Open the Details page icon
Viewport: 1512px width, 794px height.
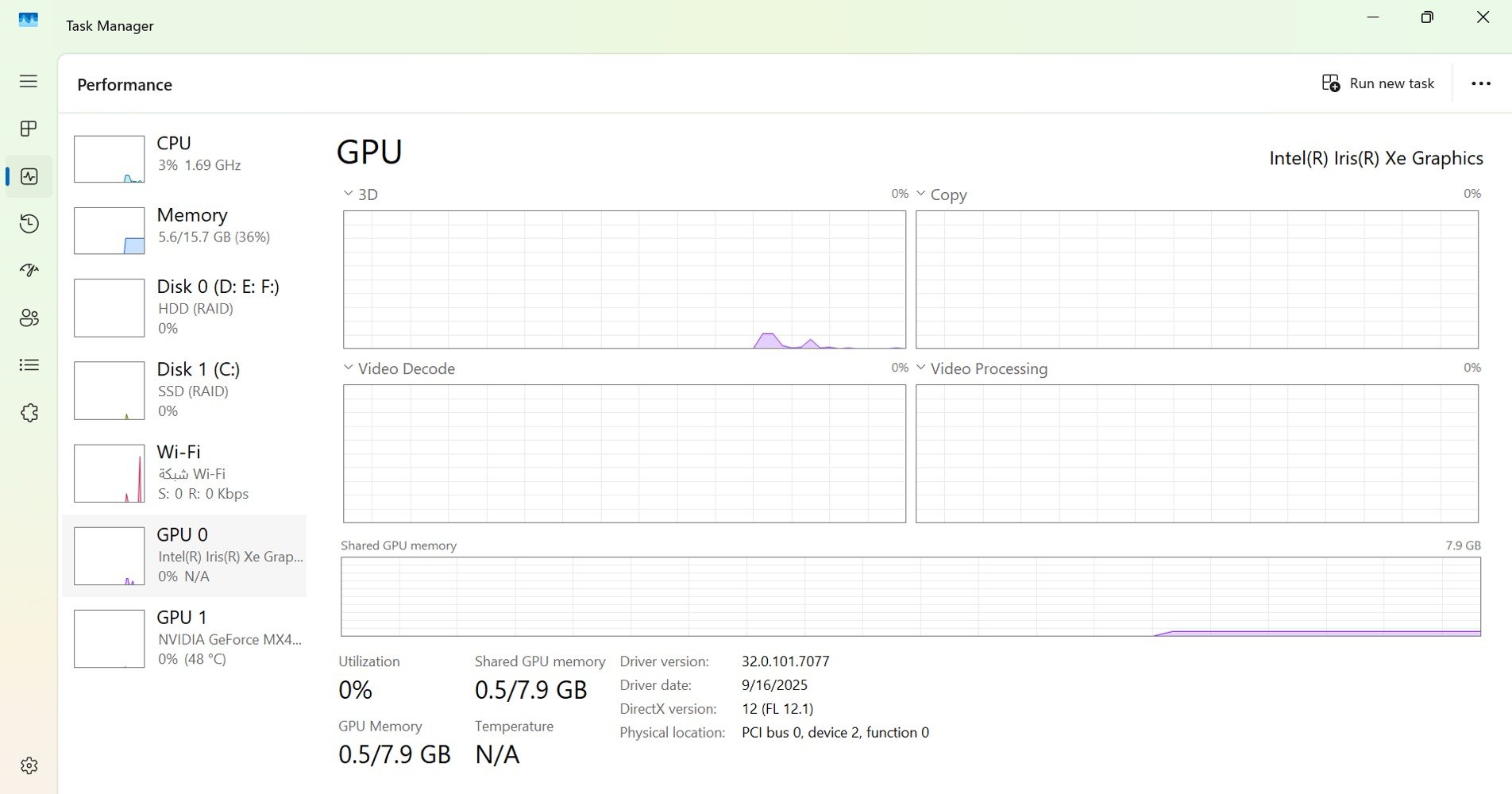pyautogui.click(x=29, y=365)
